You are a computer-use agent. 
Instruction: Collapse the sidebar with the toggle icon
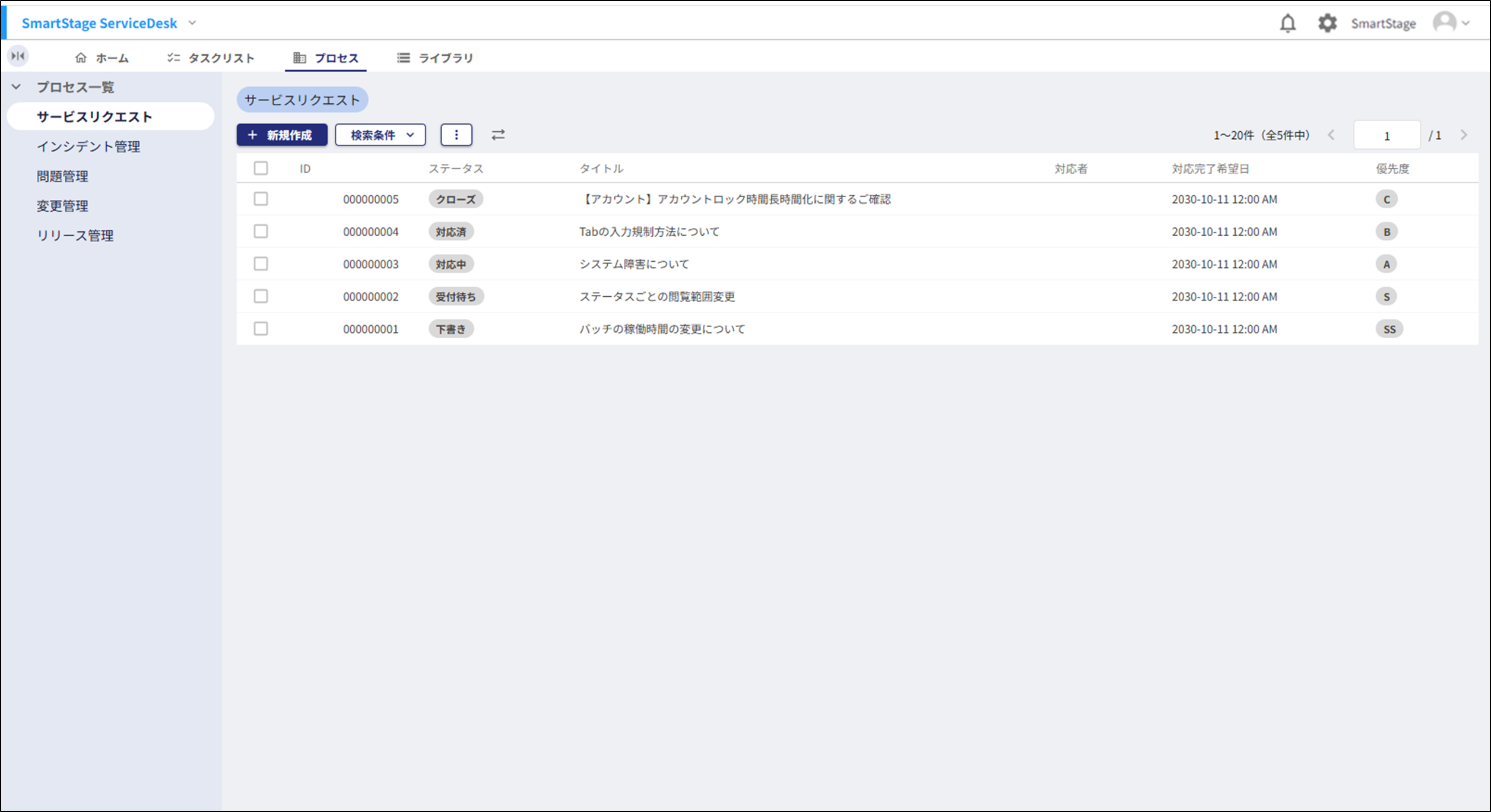tap(18, 56)
